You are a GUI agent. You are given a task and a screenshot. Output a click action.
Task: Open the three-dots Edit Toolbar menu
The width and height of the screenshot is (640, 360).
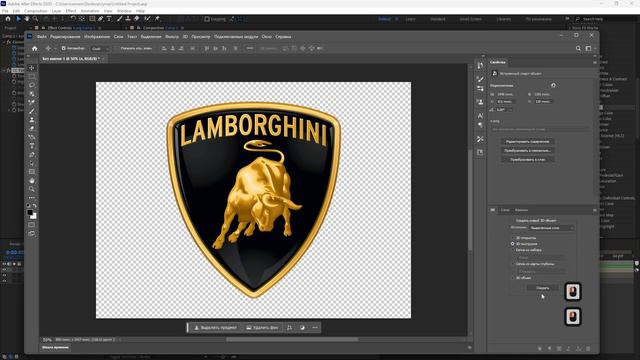click(32, 198)
